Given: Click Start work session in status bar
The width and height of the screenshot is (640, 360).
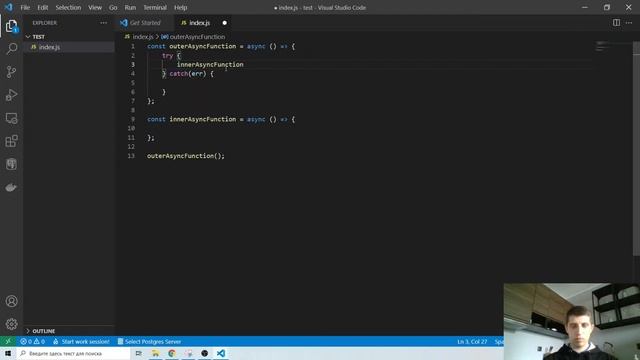Looking at the screenshot, I should 81,342.
